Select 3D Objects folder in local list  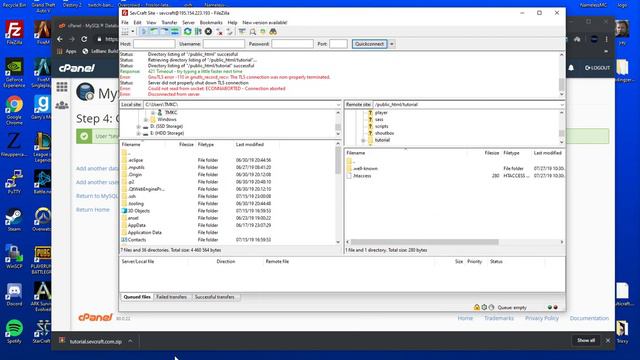pyautogui.click(x=139, y=211)
